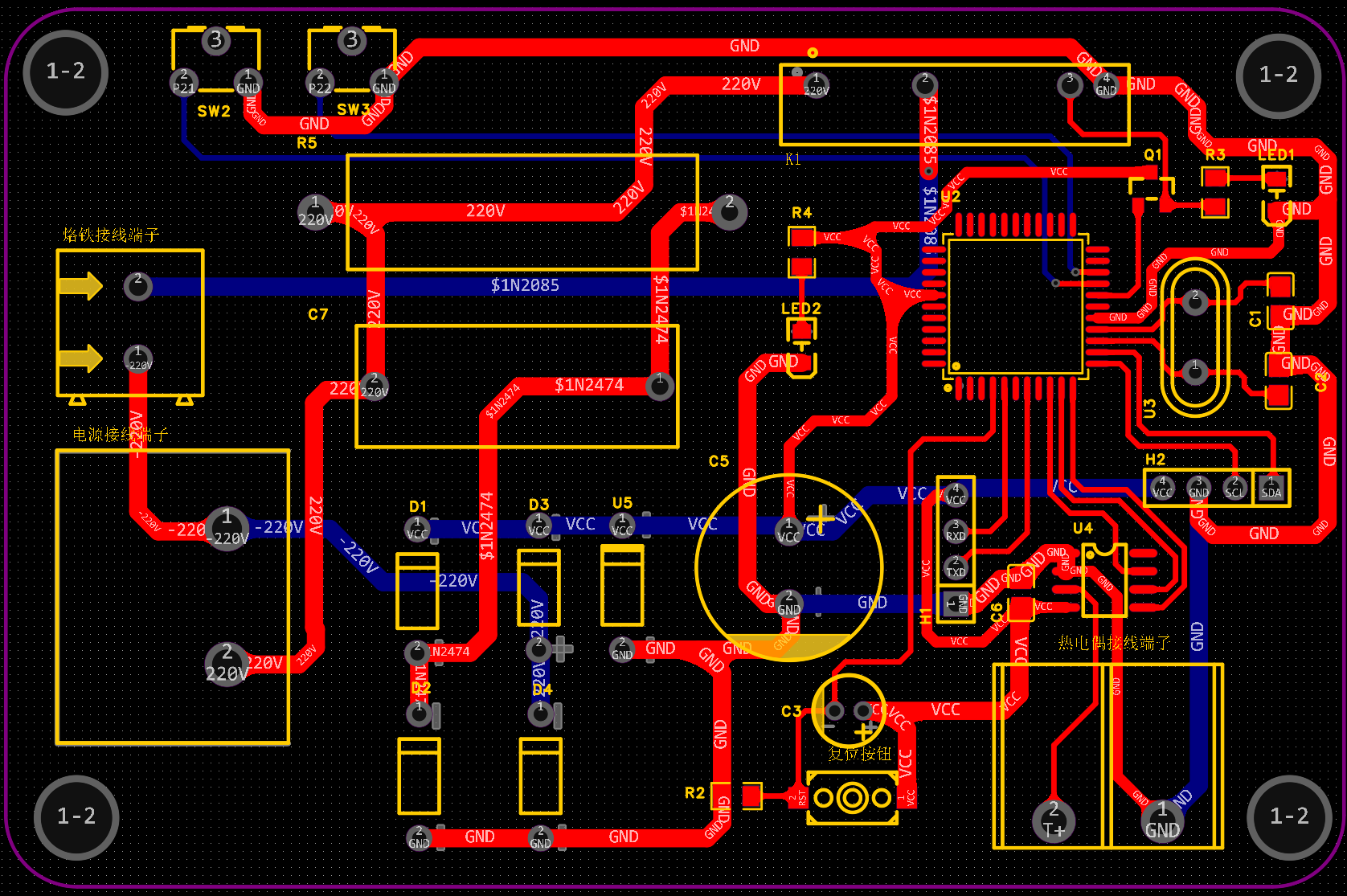Pick the R3 designator label
Image resolution: width=1347 pixels, height=896 pixels.
(x=1215, y=154)
